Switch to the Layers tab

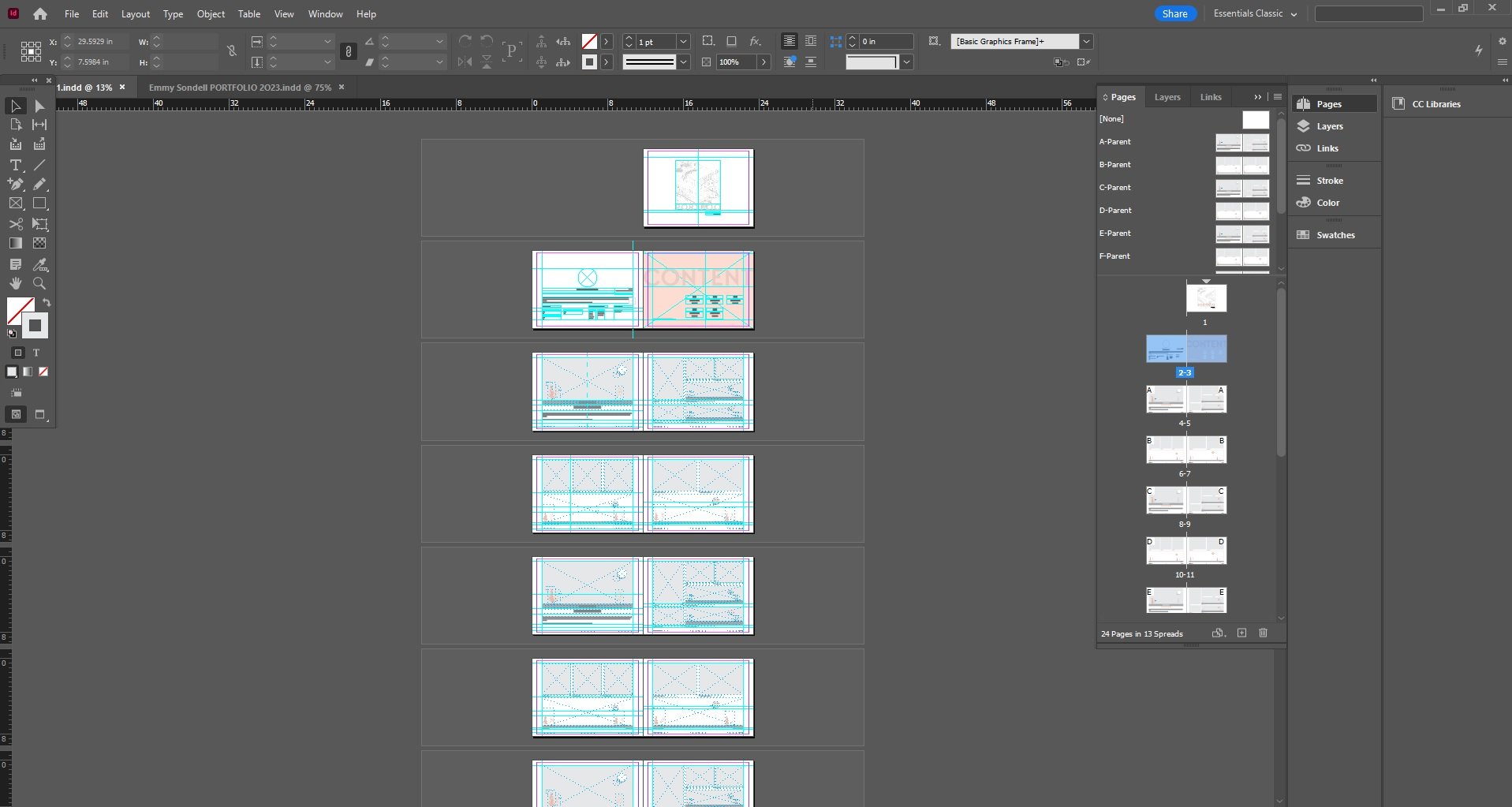pyautogui.click(x=1167, y=97)
